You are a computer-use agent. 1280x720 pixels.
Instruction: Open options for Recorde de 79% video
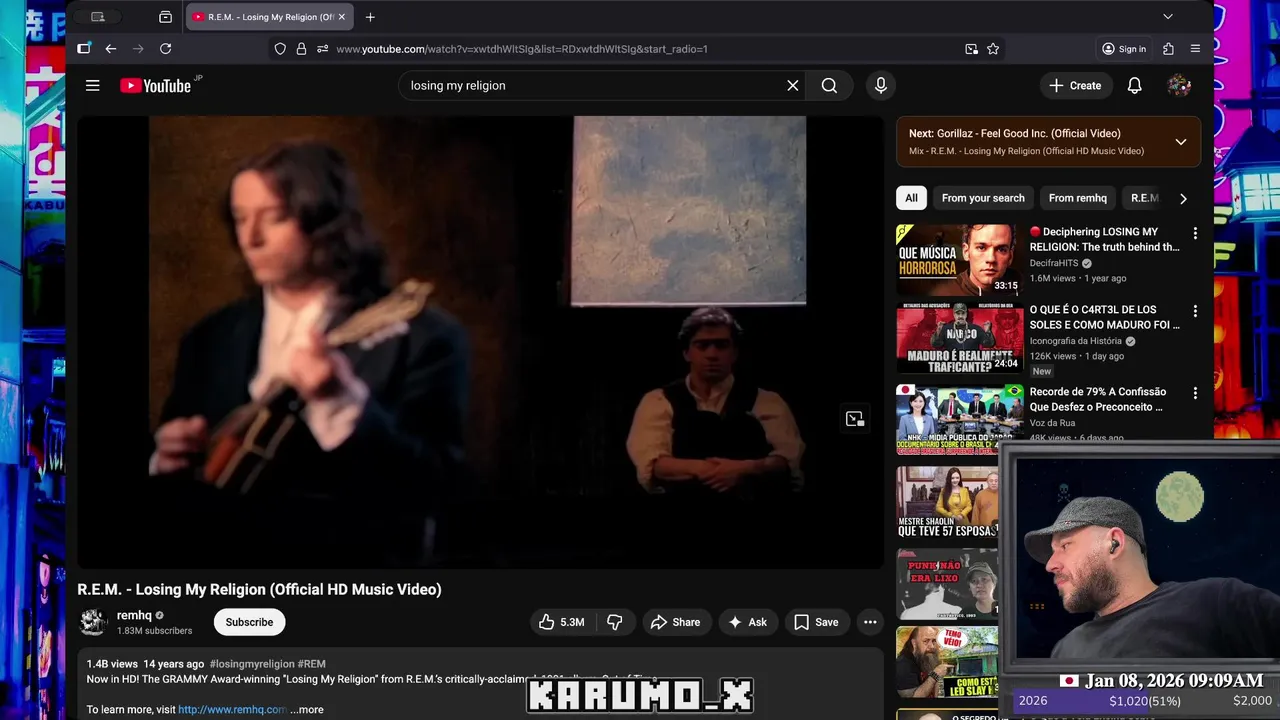(1194, 393)
